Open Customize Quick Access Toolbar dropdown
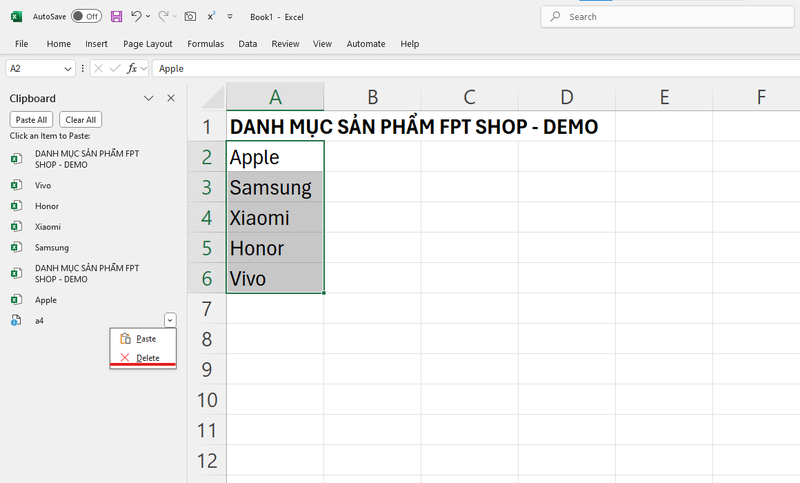This screenshot has width=800, height=483. pyautogui.click(x=230, y=17)
